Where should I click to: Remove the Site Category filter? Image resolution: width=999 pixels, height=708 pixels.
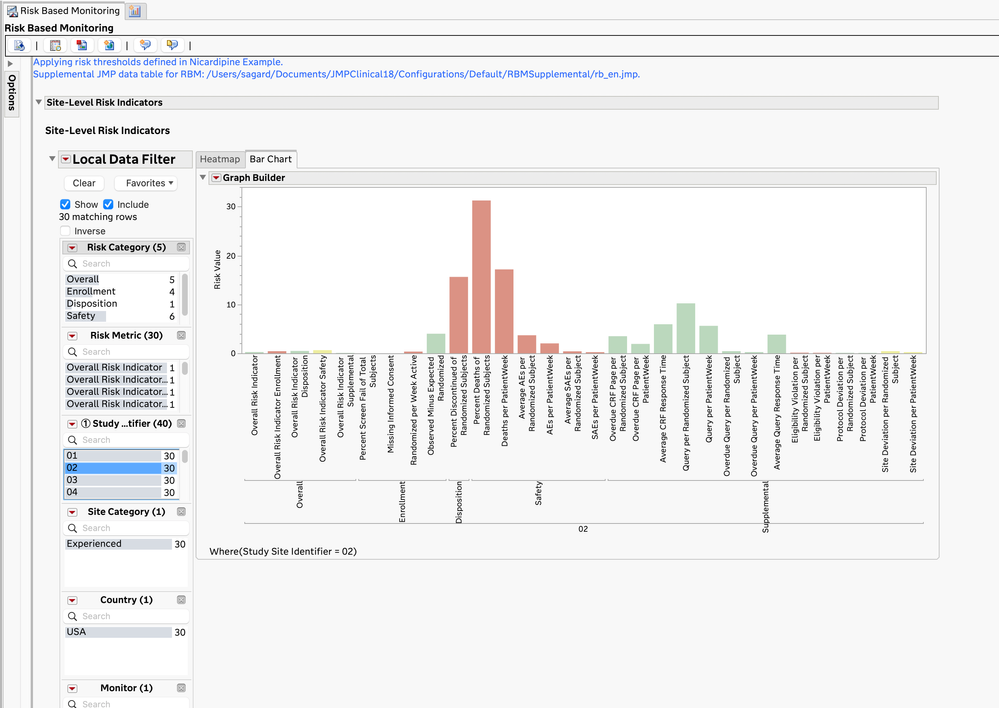[x=182, y=512]
